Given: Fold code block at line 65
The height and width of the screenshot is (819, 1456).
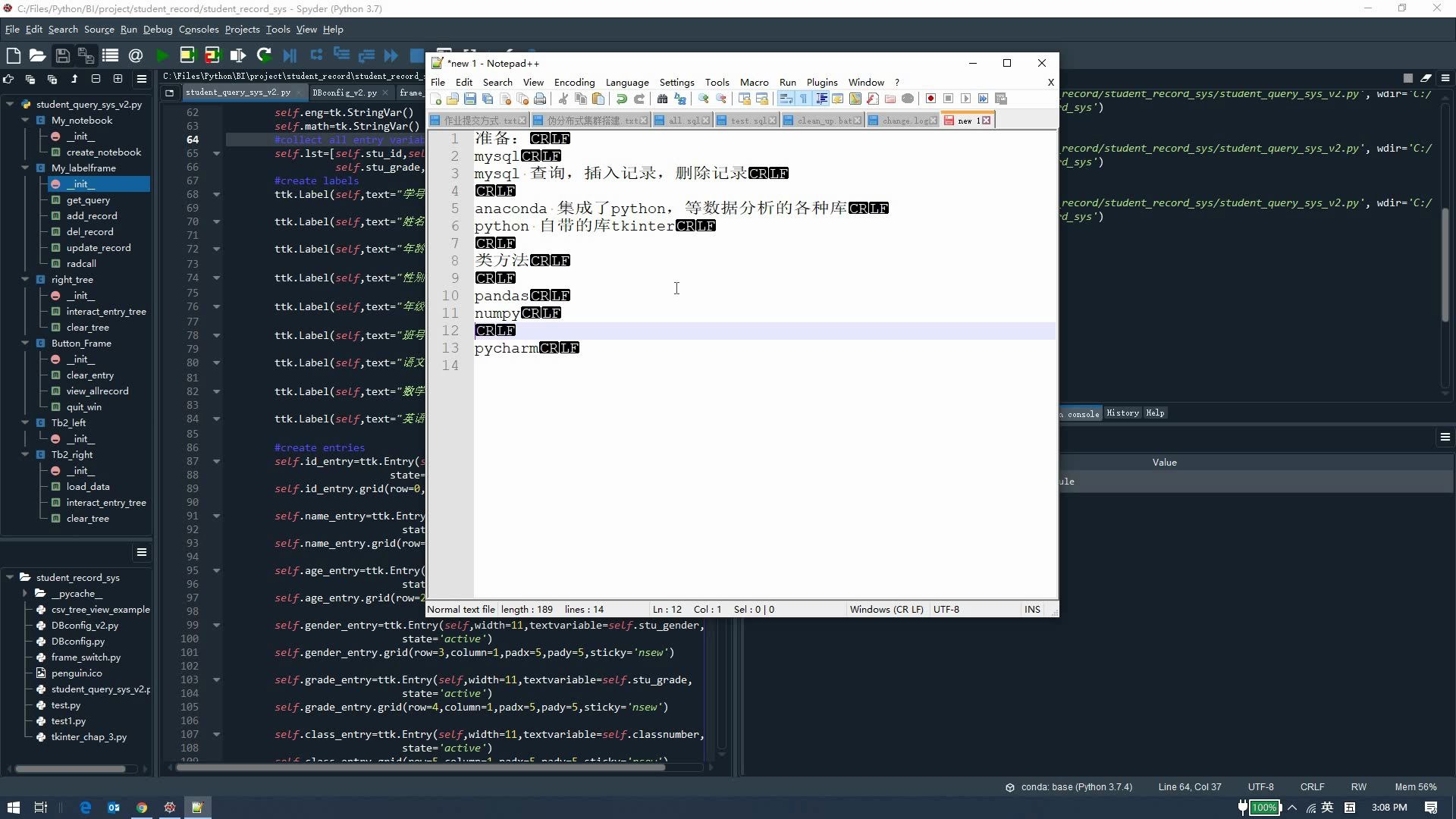Looking at the screenshot, I should (216, 154).
